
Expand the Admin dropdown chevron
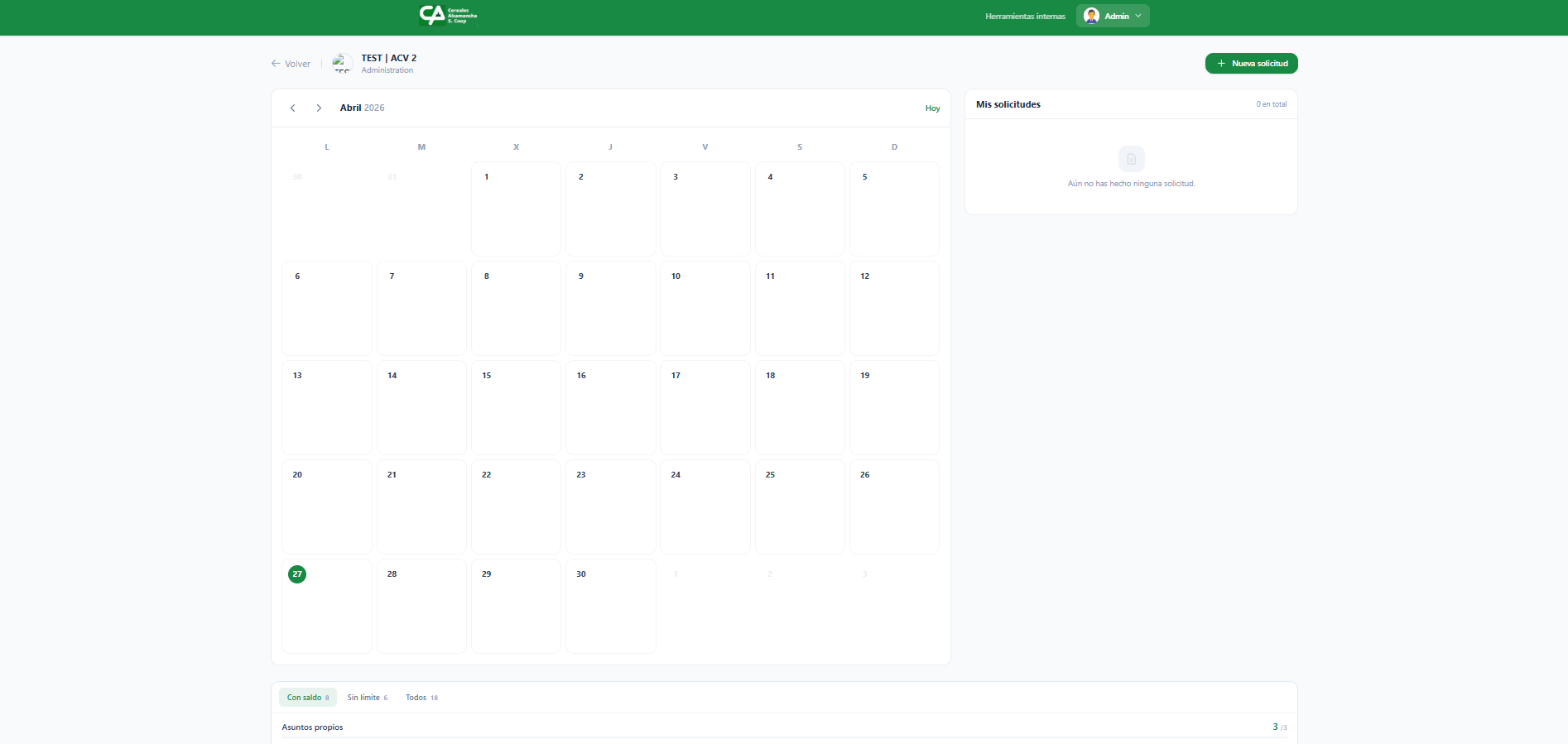(x=1138, y=16)
